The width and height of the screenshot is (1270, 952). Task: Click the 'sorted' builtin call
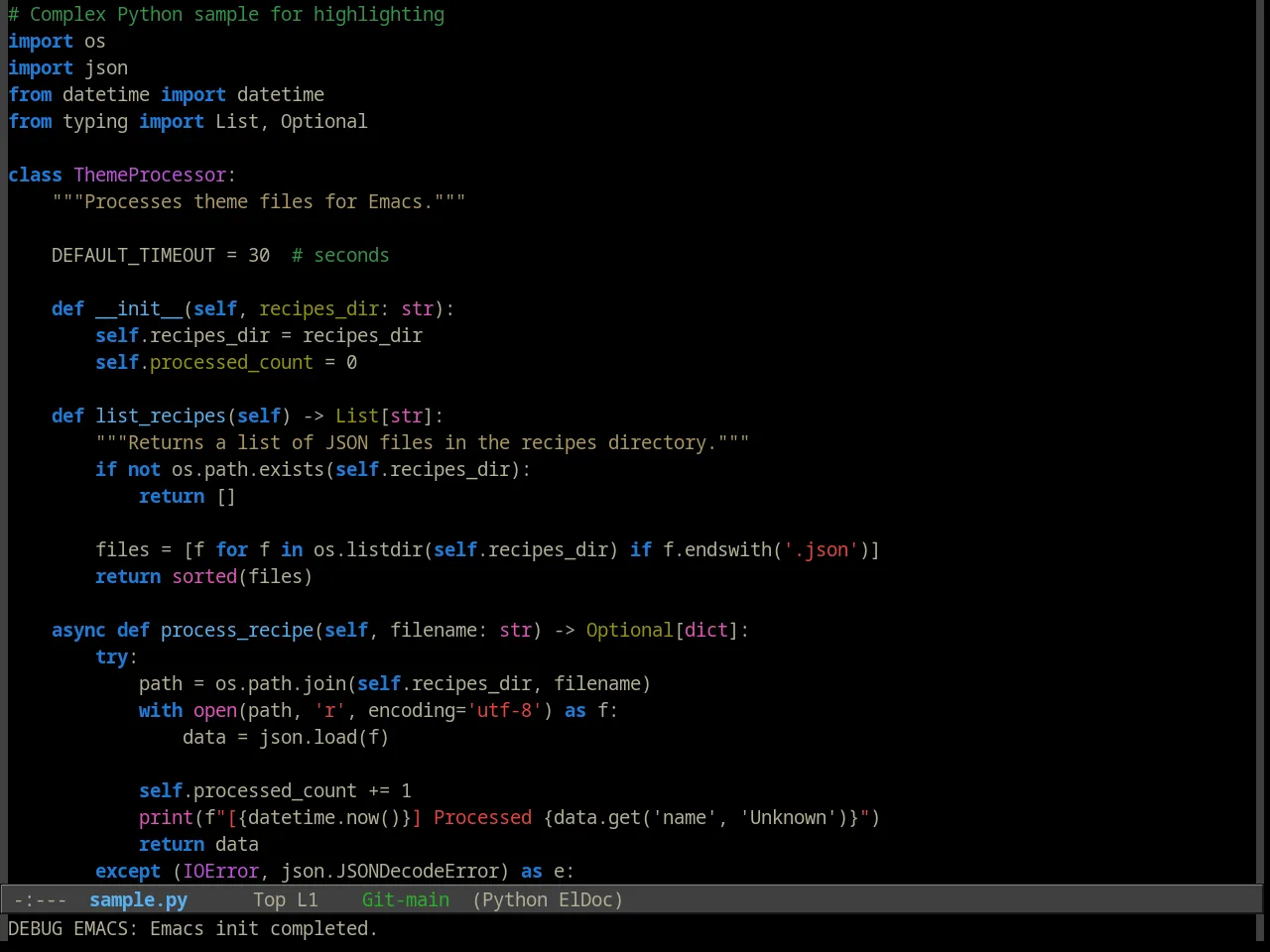click(x=204, y=577)
